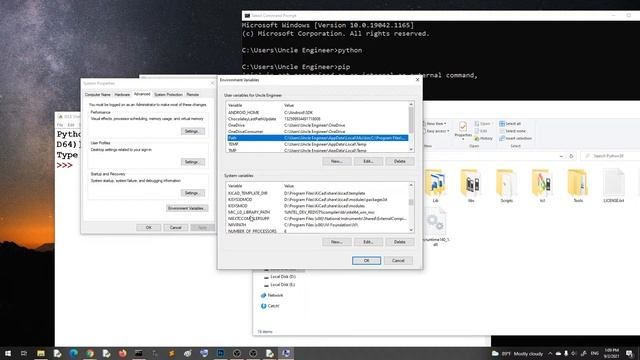Select KISYSMOD system variable row
Image resolution: width=640 pixels, height=360 pixels.
(x=318, y=206)
